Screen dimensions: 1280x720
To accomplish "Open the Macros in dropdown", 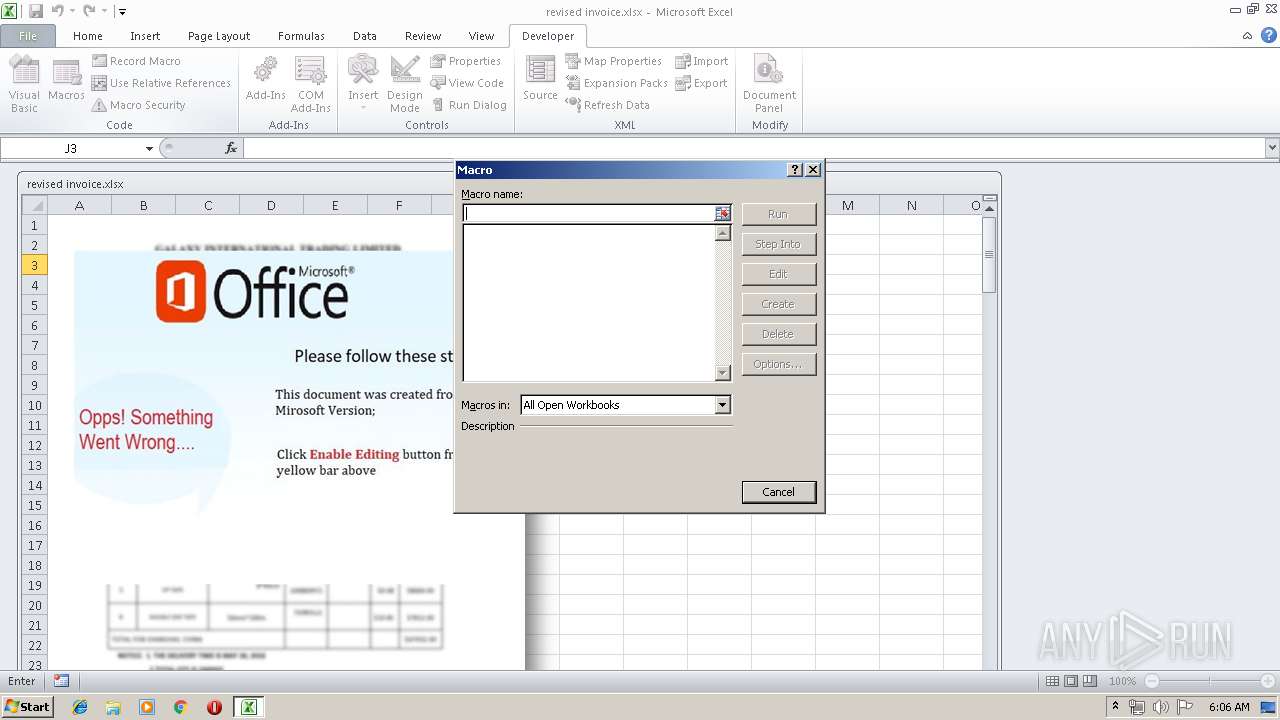I will click(723, 405).
